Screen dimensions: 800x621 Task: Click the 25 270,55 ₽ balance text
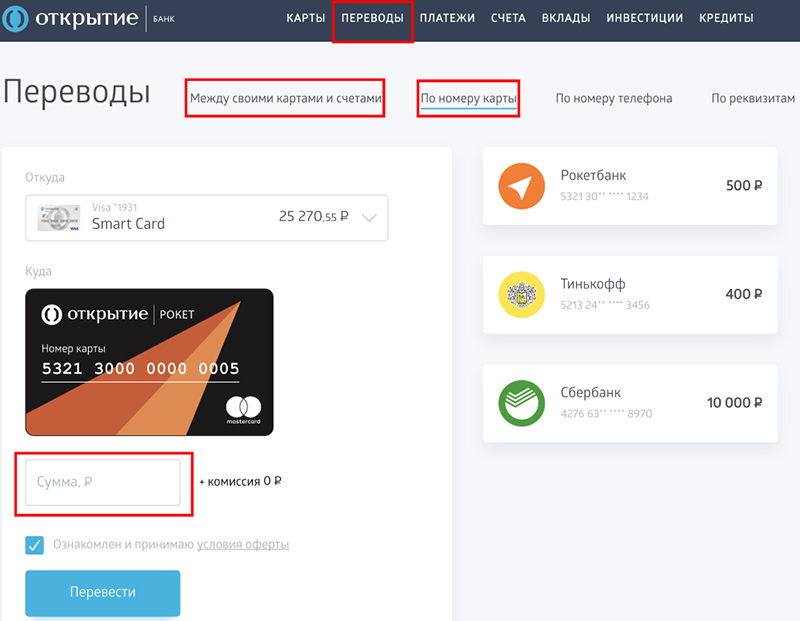pyautogui.click(x=313, y=216)
